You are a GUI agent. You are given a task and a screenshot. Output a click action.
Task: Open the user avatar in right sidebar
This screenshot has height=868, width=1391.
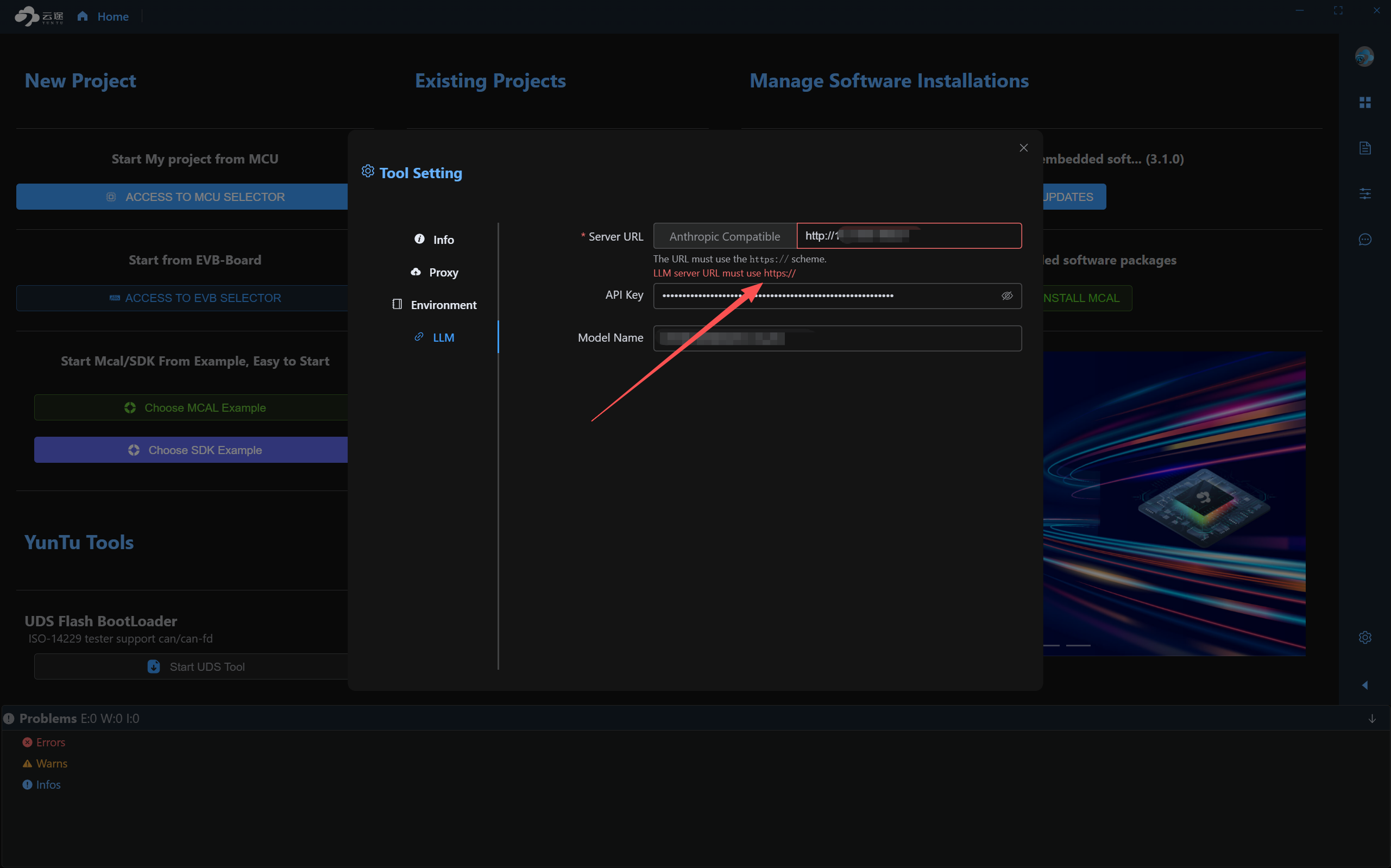[1364, 57]
